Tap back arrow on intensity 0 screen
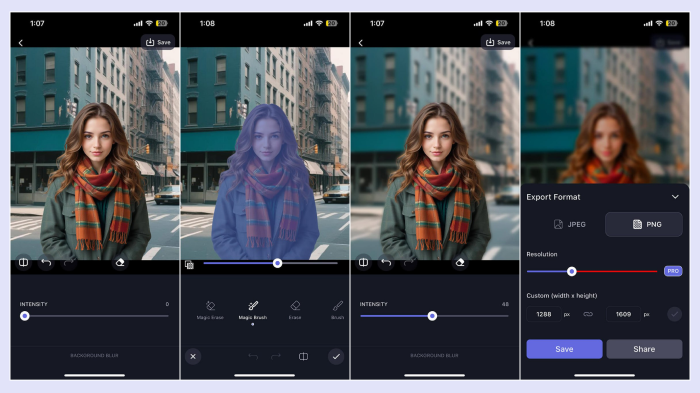The width and height of the screenshot is (700, 393). (21, 42)
